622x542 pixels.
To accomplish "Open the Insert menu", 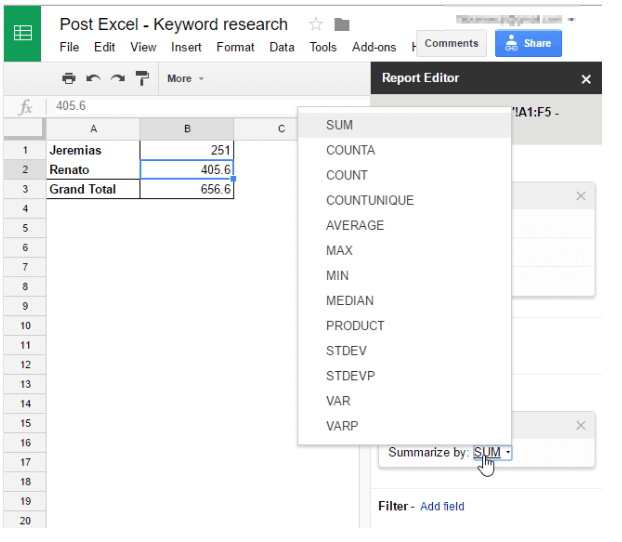I will click(x=186, y=47).
